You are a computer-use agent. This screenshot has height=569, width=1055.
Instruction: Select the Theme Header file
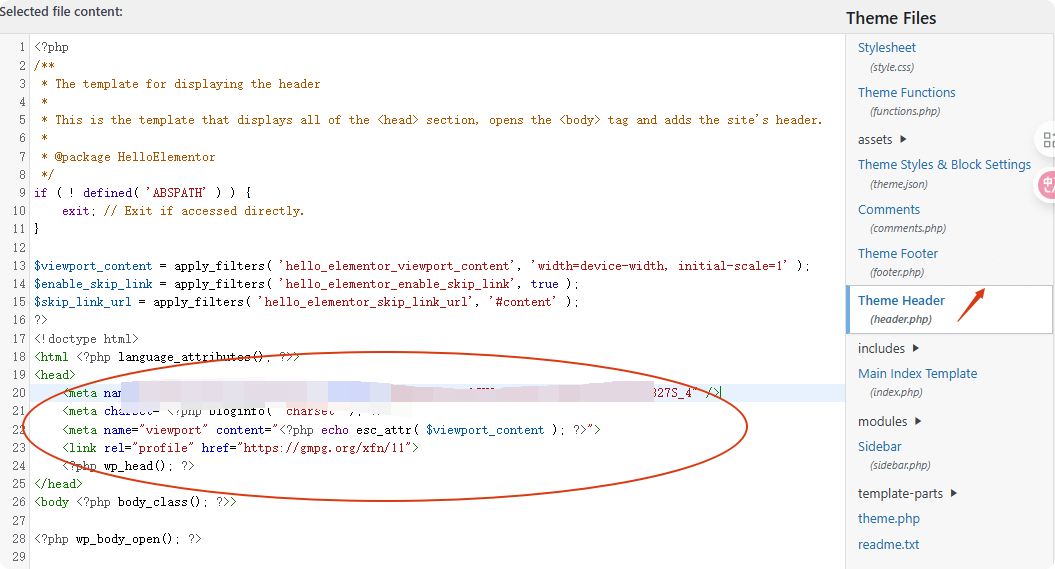click(x=901, y=300)
